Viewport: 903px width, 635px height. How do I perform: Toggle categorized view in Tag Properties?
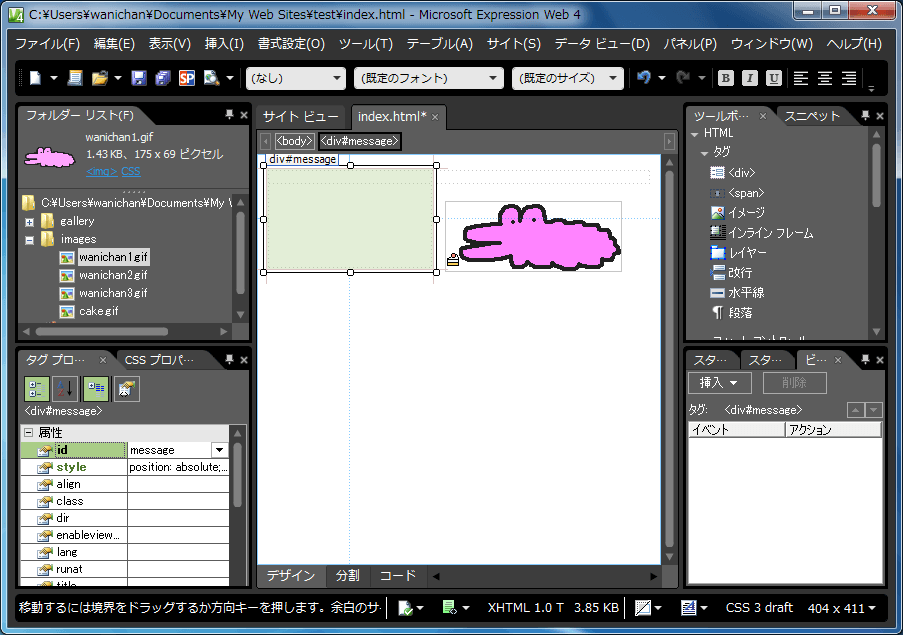click(x=36, y=389)
